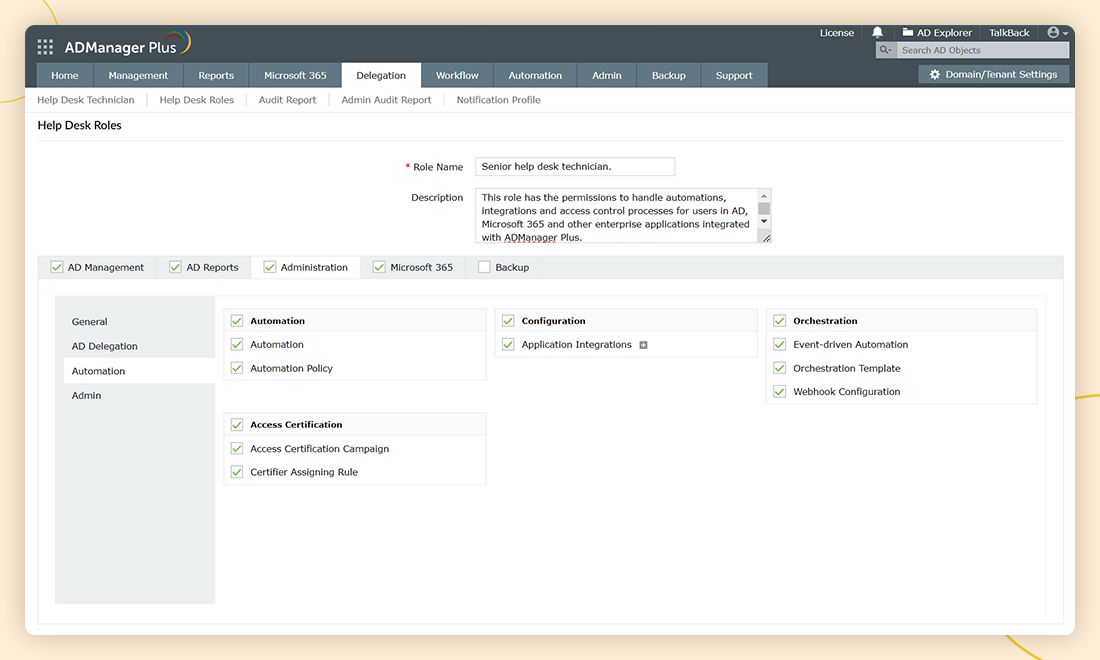Click the description box resize handle
Screen dimensions: 1100x660
point(765,238)
